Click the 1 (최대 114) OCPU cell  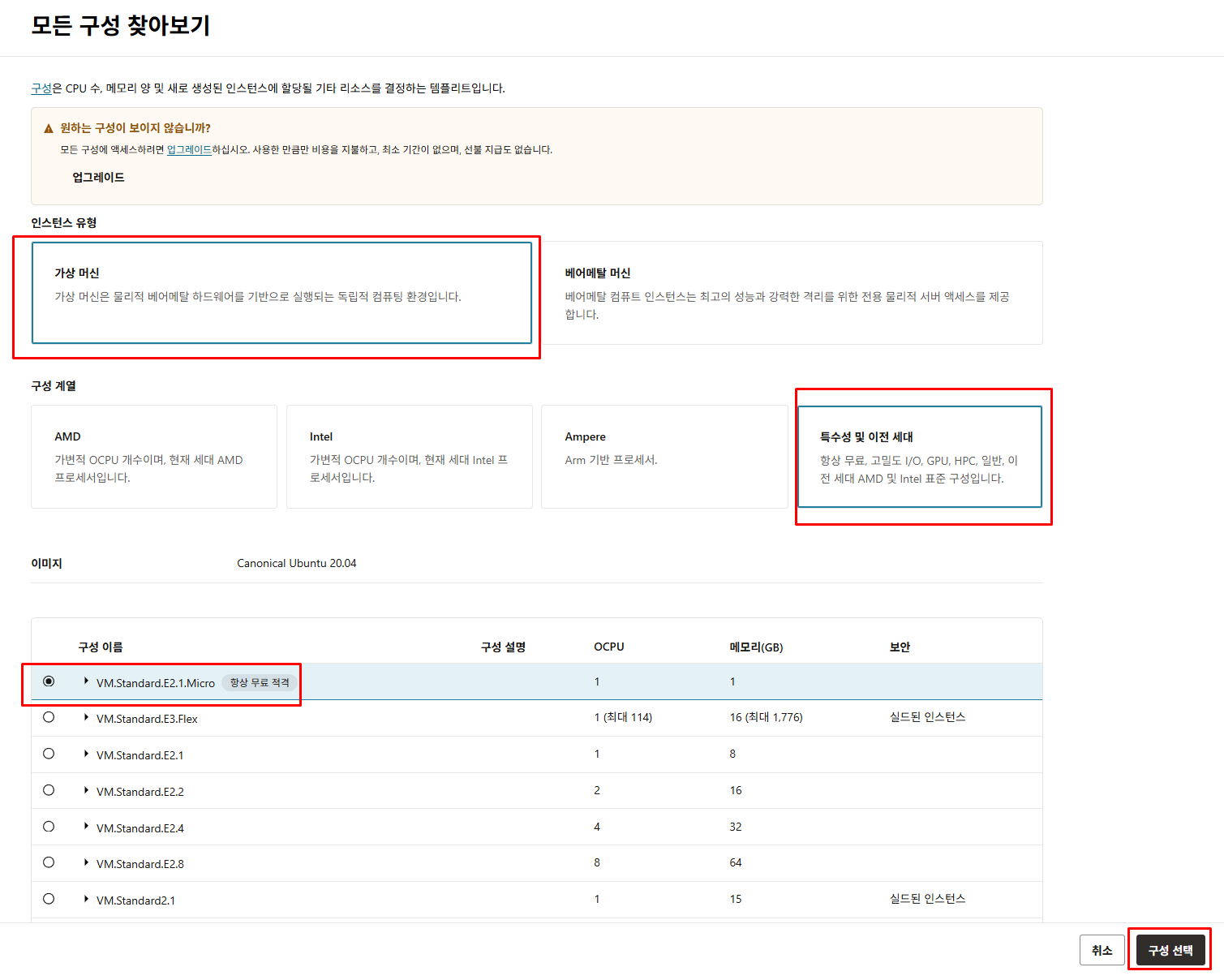623,717
